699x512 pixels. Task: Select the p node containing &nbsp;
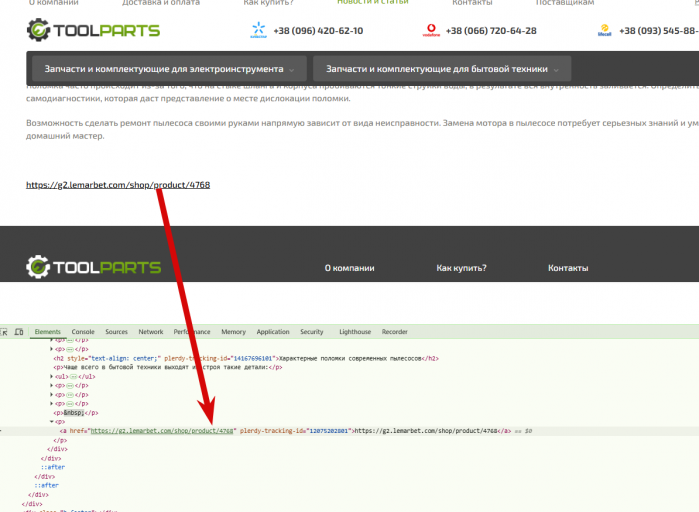[x=76, y=413]
